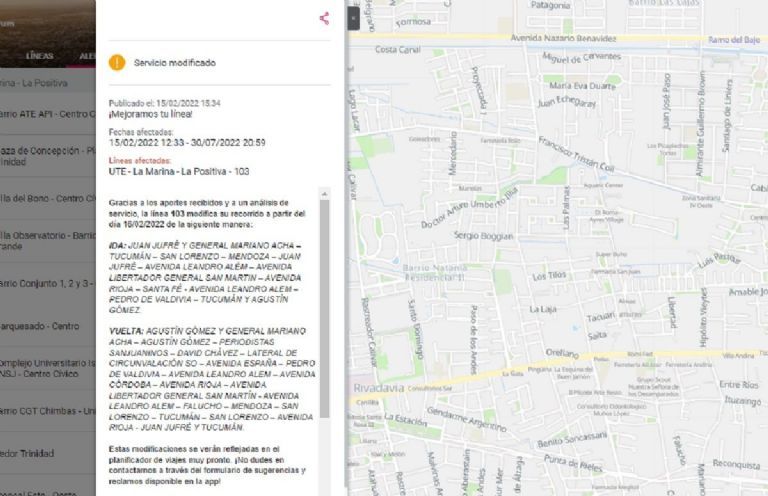Viewport: 768px width, 496px height.
Task: Click the affected line UTE - La Marina - La Positiva - 103
Action: coord(179,171)
